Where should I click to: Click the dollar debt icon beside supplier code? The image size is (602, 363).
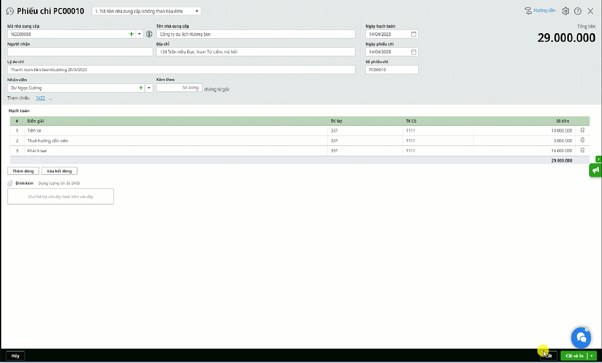pos(149,34)
